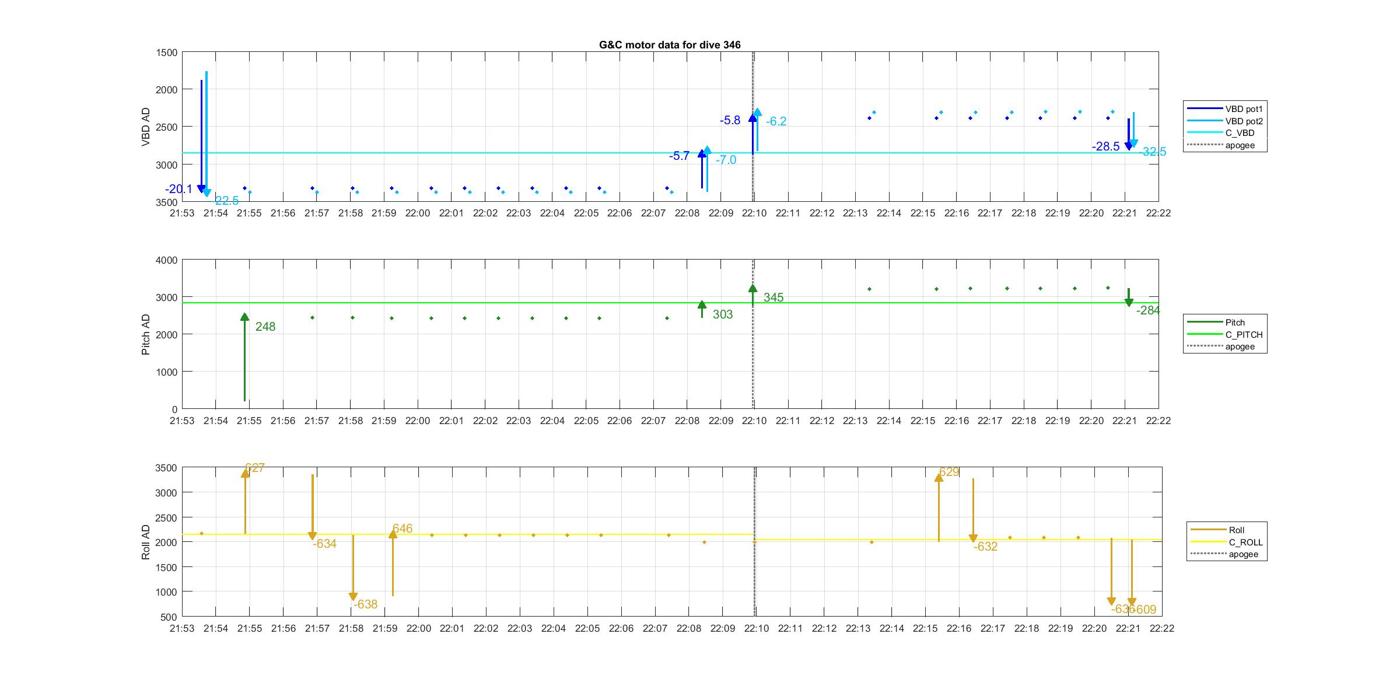
Task: Click the "Pitch AD" y-axis label
Action: point(146,334)
